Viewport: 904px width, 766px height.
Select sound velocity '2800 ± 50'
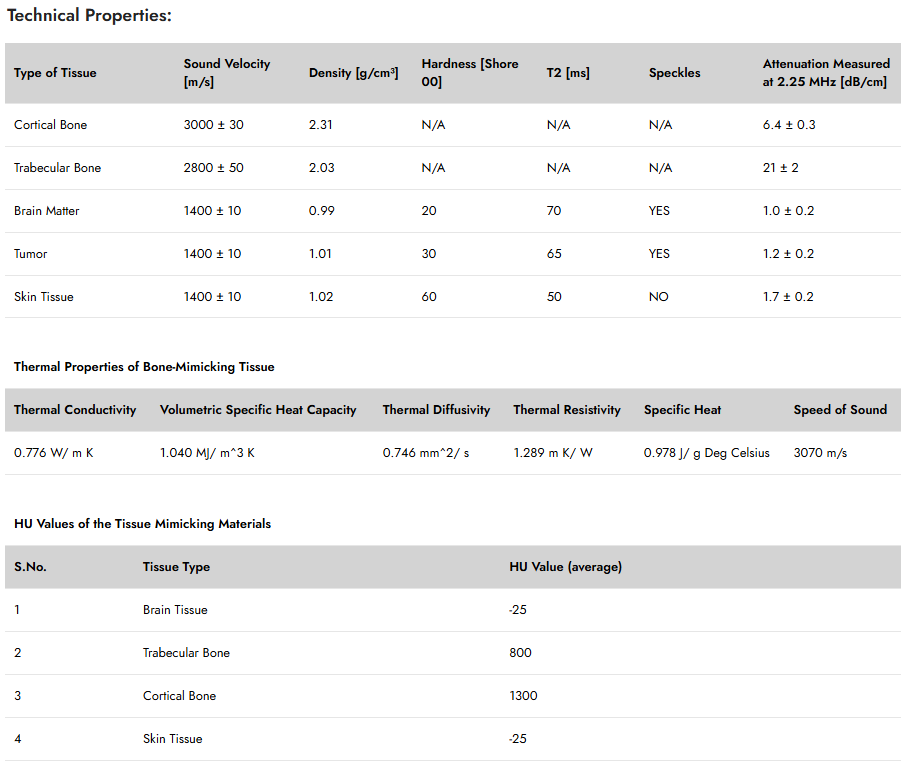coord(213,168)
